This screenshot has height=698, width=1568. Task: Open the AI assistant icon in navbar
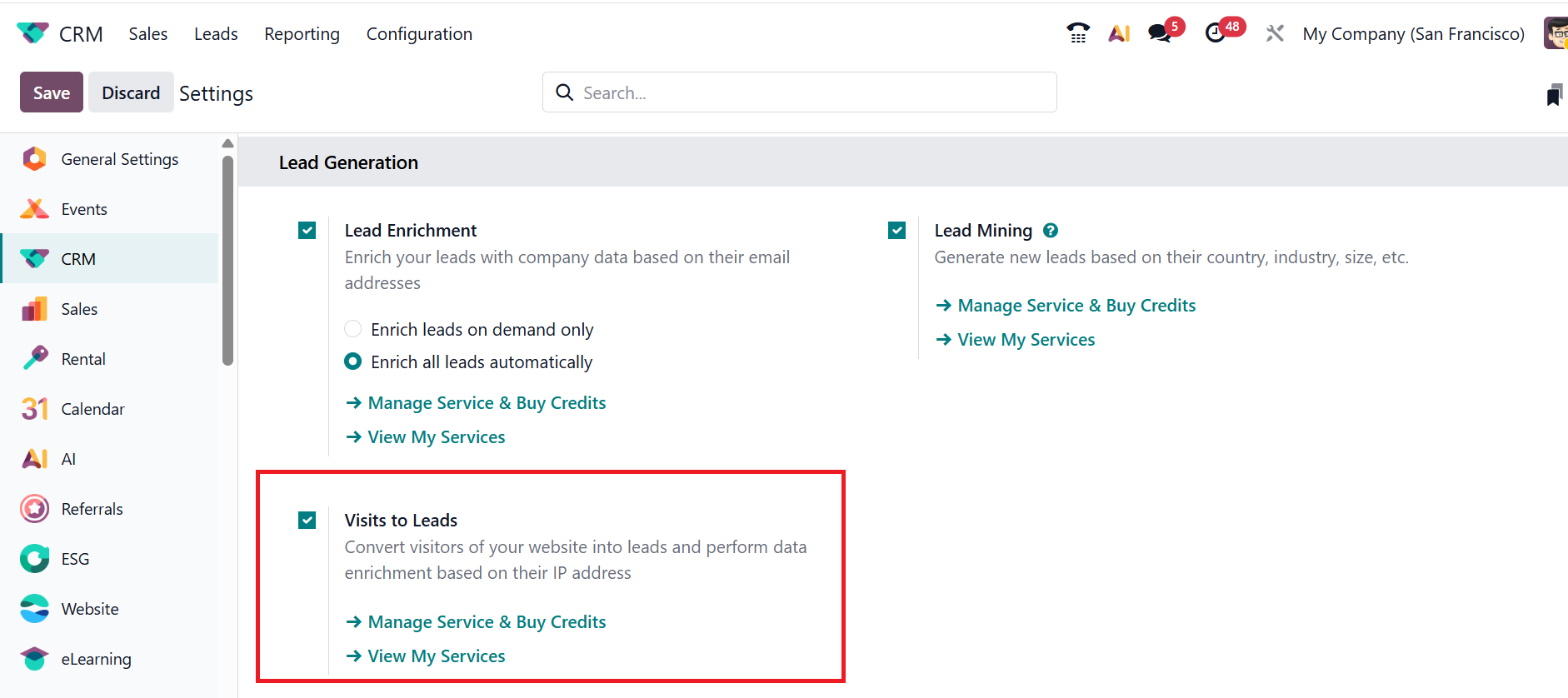1119,33
